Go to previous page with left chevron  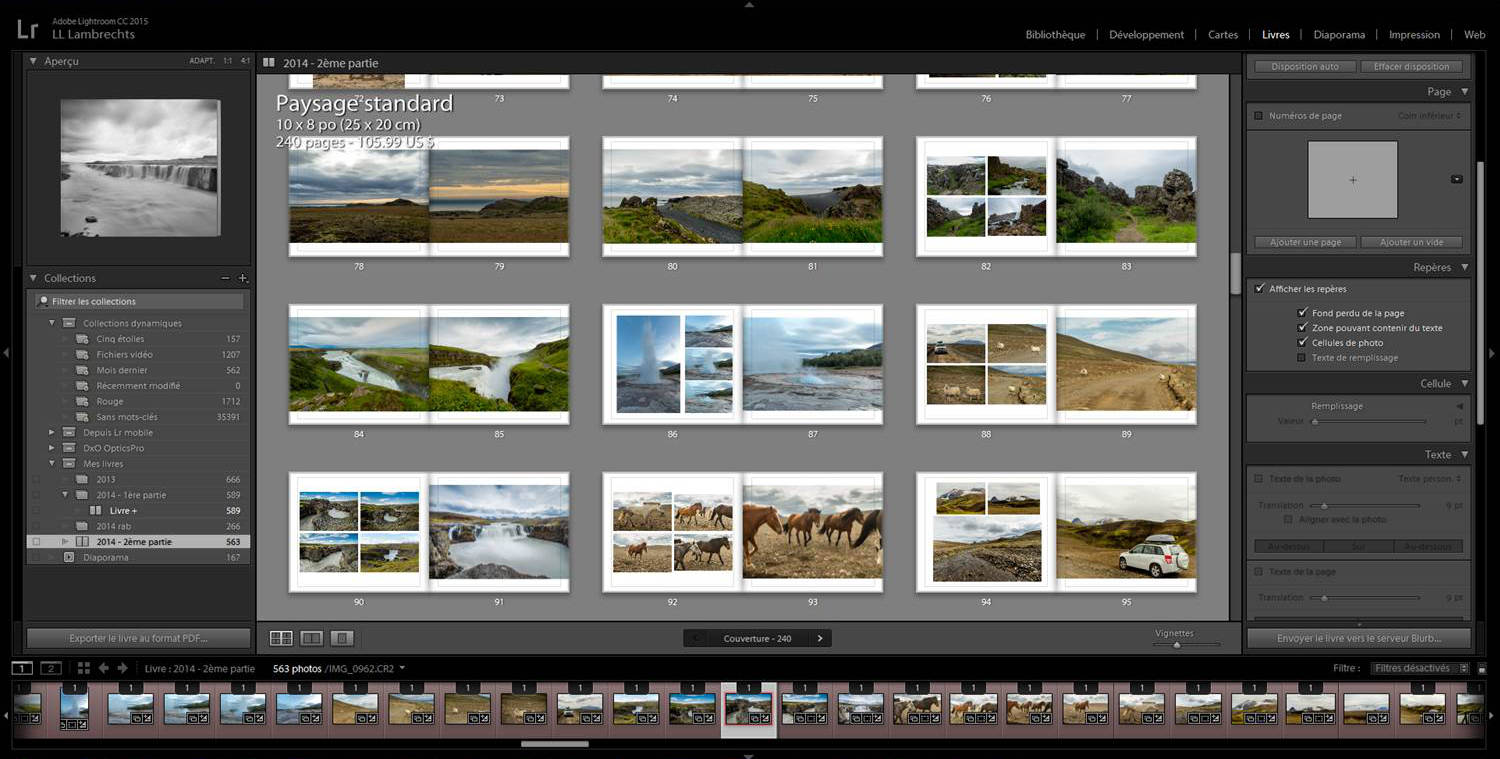[696, 638]
